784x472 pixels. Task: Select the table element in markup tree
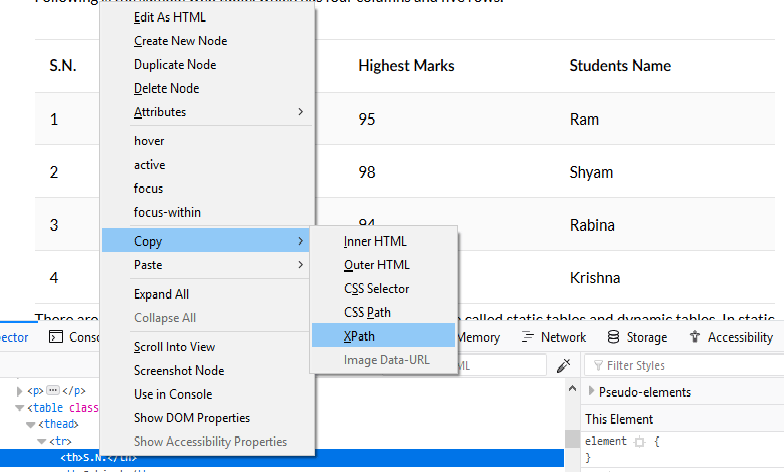[62, 408]
